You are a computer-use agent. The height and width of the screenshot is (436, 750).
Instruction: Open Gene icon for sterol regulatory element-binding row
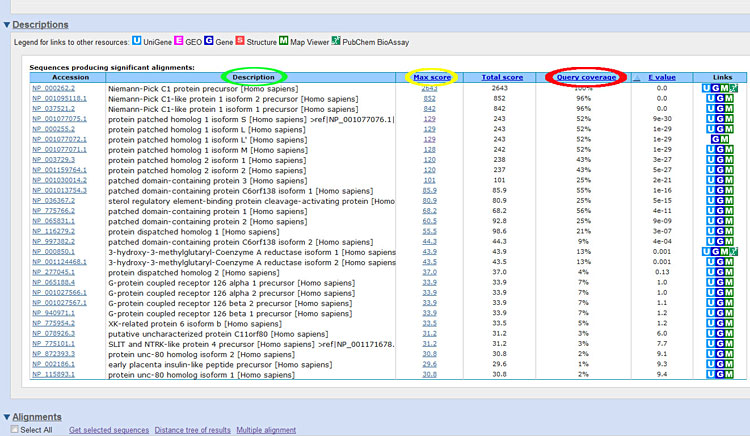point(720,201)
